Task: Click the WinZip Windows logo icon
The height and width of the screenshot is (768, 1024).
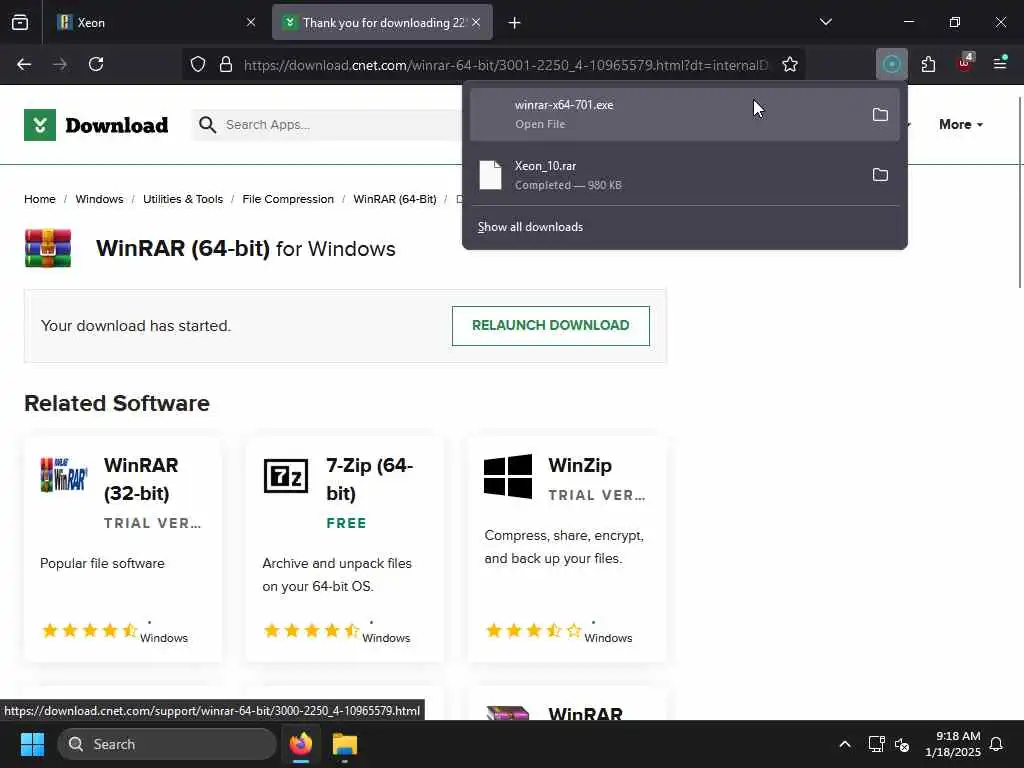Action: 508,476
